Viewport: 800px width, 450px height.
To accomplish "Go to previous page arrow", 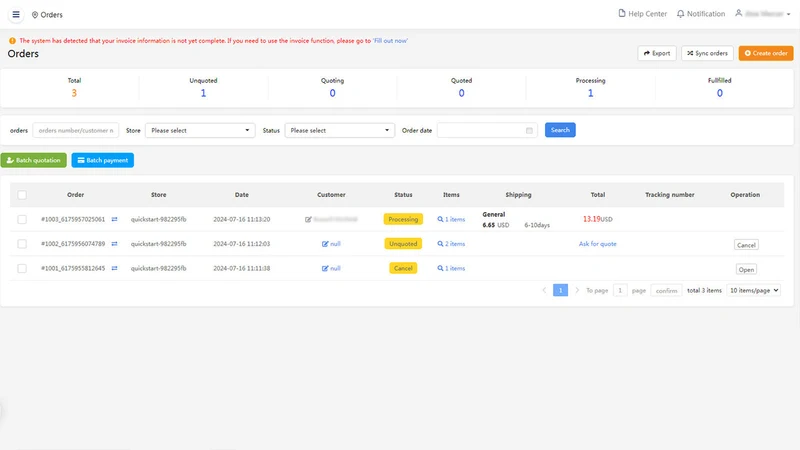I will (x=544, y=290).
